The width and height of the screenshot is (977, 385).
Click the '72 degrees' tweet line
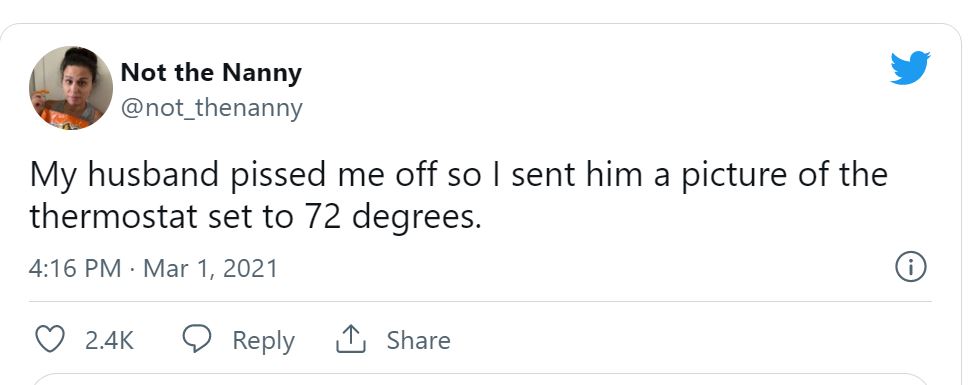coord(255,217)
